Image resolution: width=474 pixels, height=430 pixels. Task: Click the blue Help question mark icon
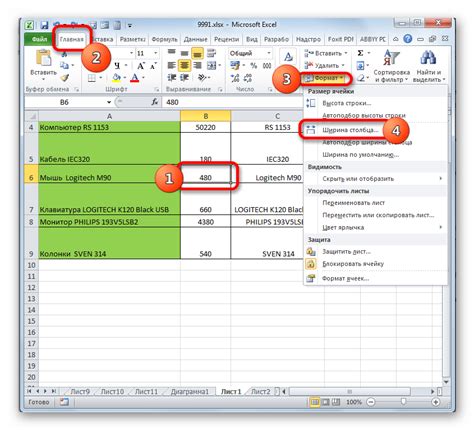point(407,39)
